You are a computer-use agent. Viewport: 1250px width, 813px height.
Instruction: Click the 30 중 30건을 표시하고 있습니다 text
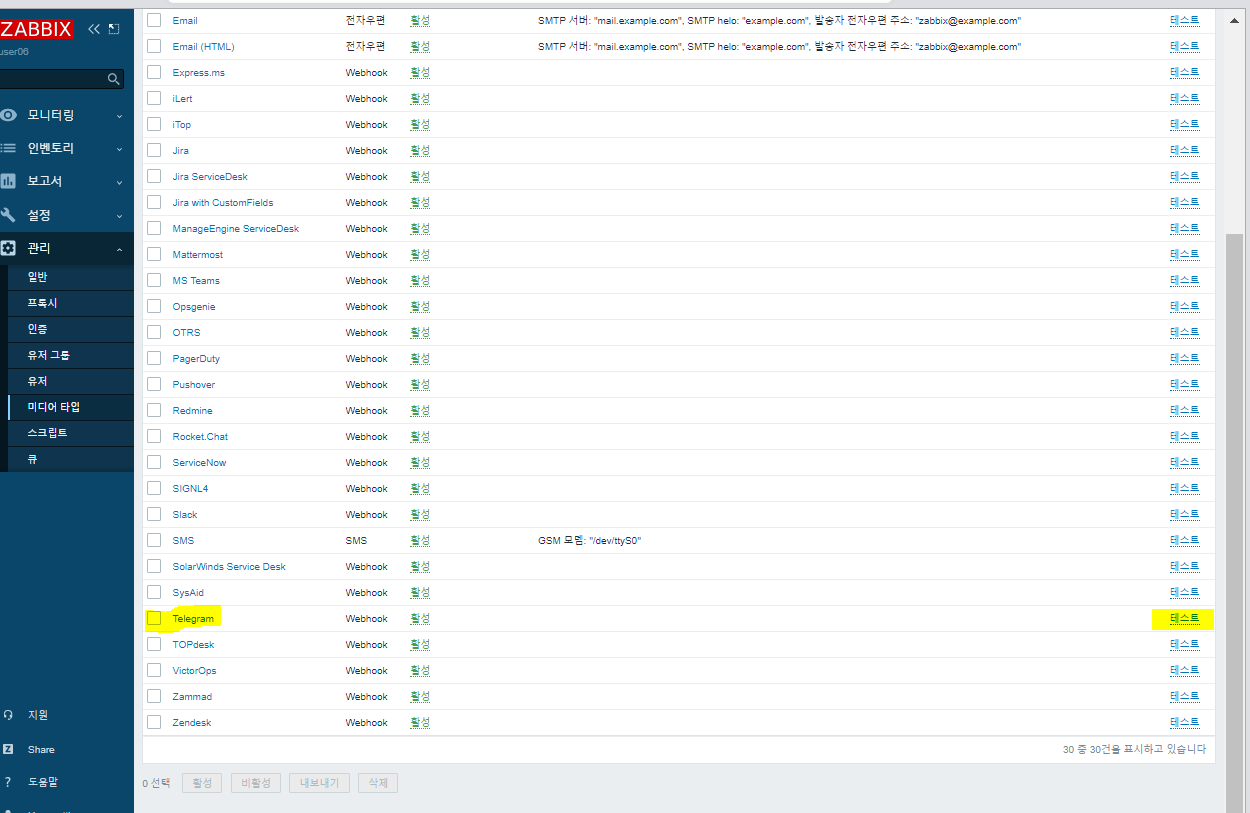[1134, 749]
